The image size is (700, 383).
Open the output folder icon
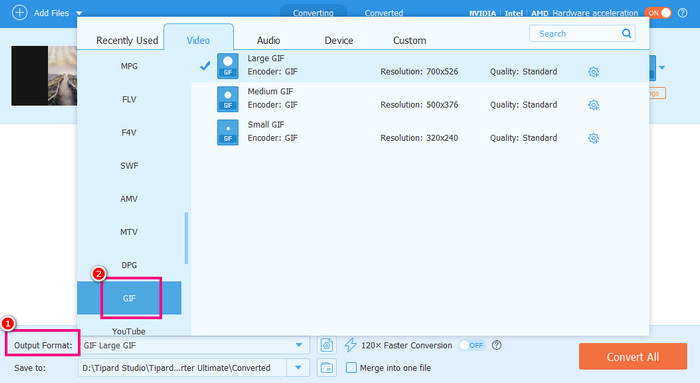coord(327,368)
